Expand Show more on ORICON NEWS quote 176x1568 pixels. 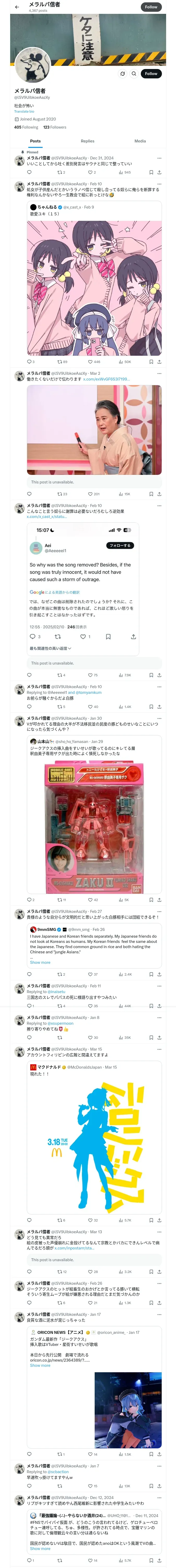40,1365
